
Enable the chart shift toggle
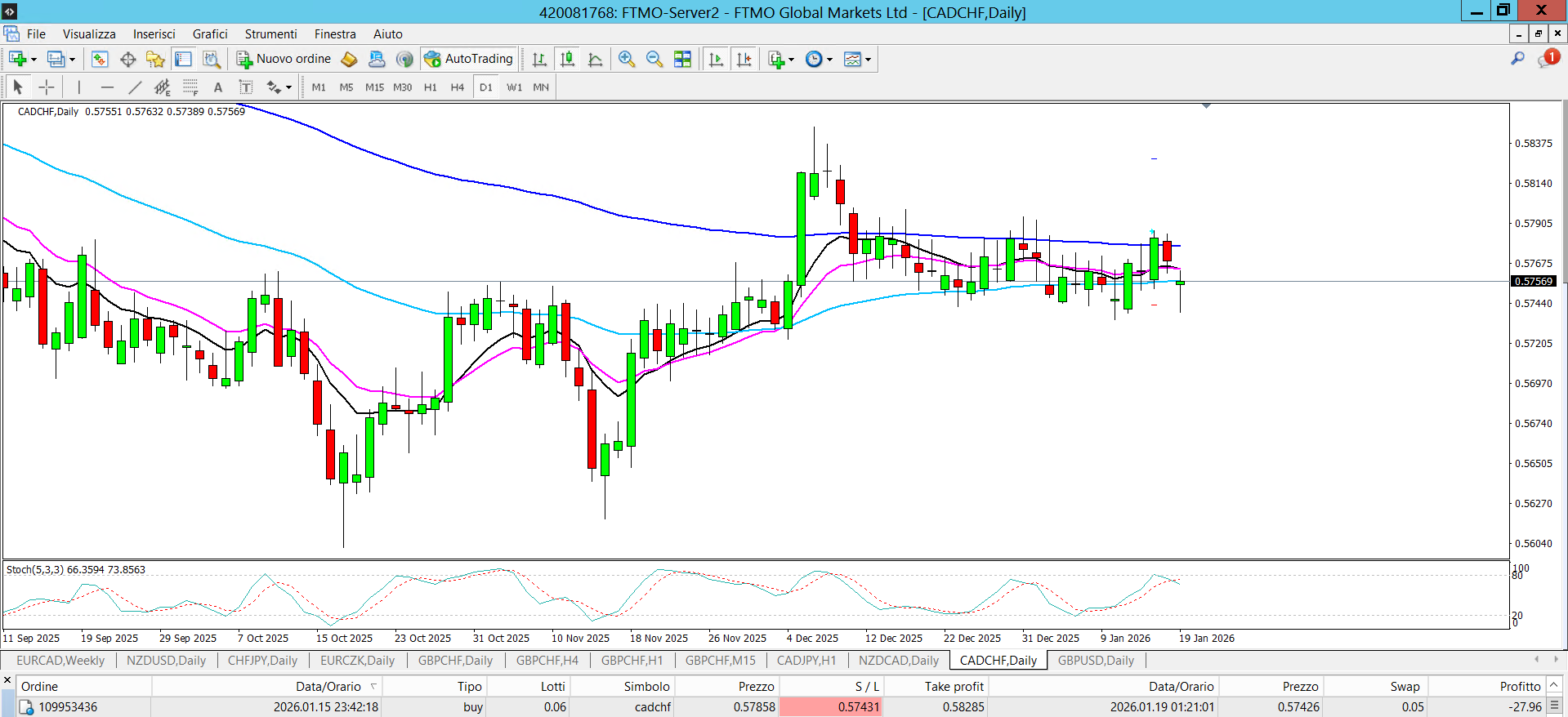click(x=744, y=59)
